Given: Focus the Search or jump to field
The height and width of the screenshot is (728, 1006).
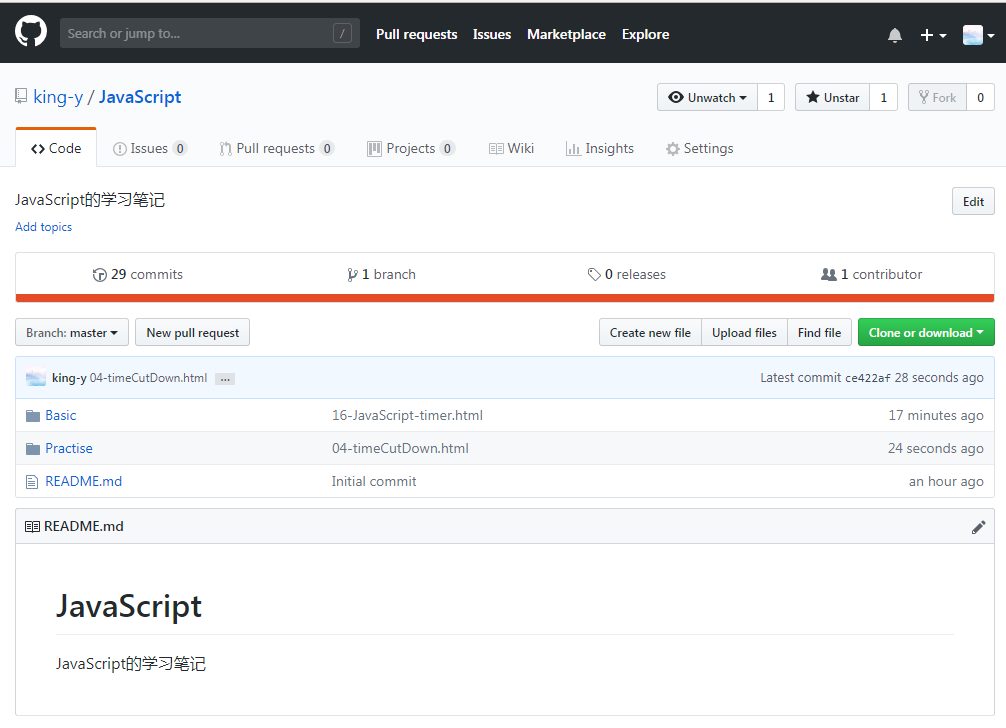Looking at the screenshot, I should click(209, 33).
